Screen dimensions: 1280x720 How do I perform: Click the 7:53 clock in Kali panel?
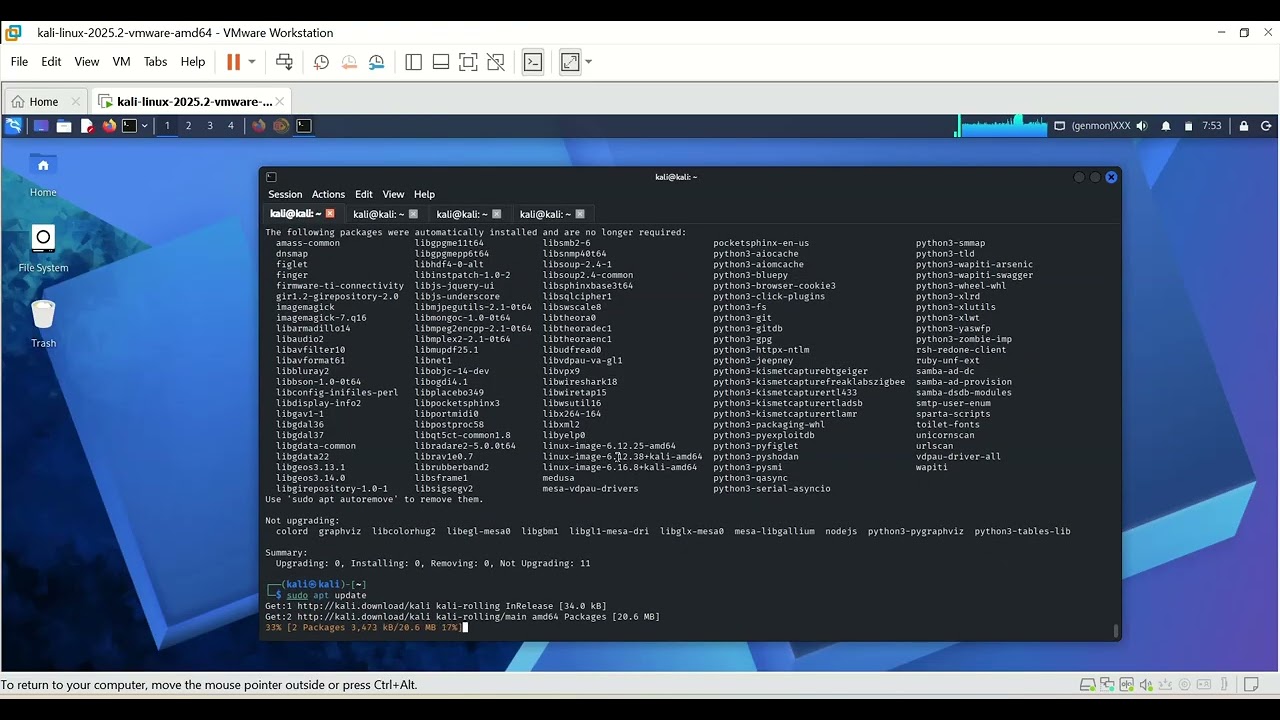1212,126
